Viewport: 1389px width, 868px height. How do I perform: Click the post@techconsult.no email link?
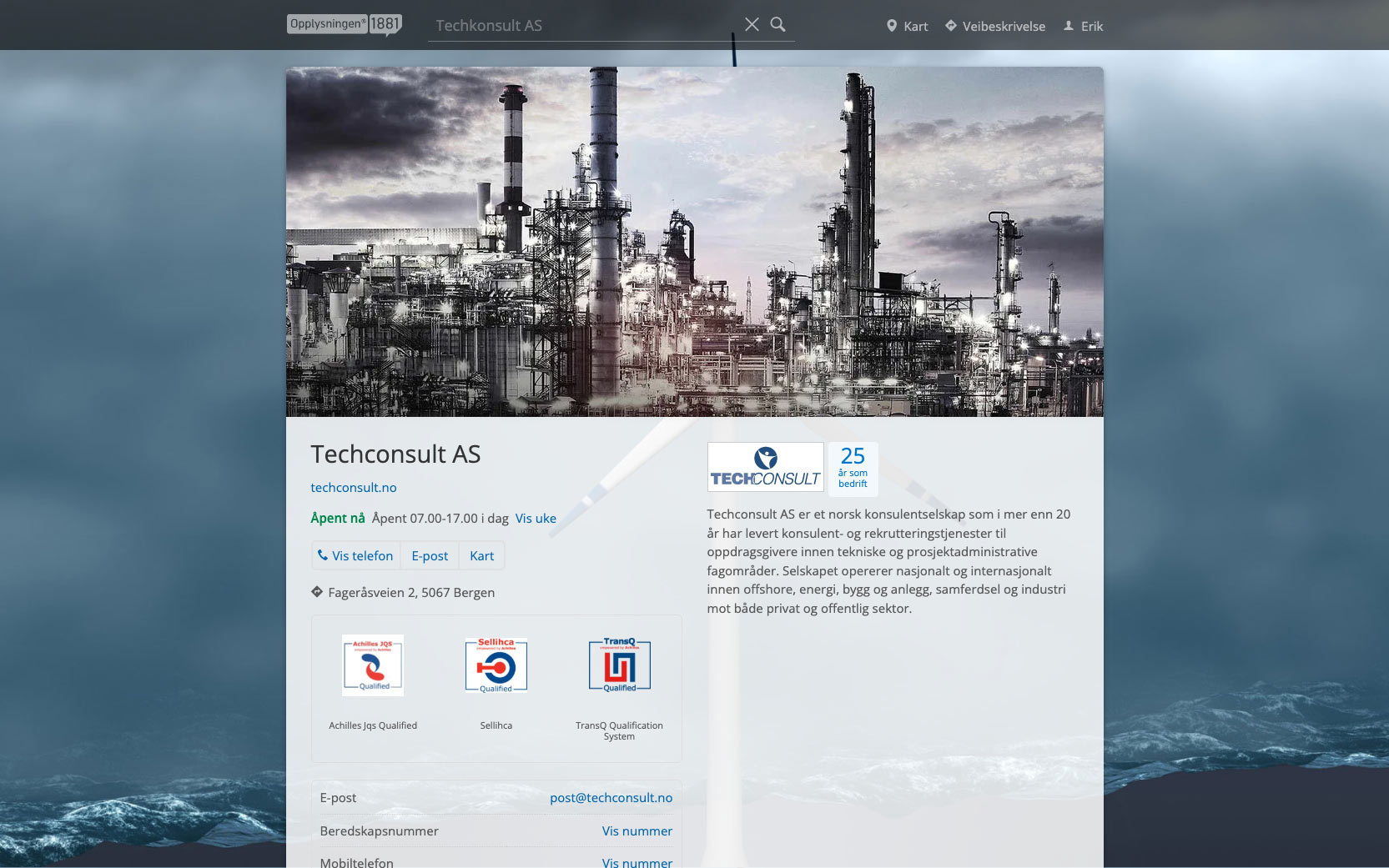pos(611,798)
